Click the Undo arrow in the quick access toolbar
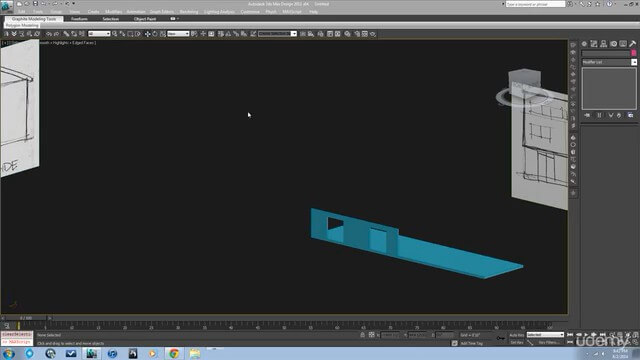 point(43,4)
